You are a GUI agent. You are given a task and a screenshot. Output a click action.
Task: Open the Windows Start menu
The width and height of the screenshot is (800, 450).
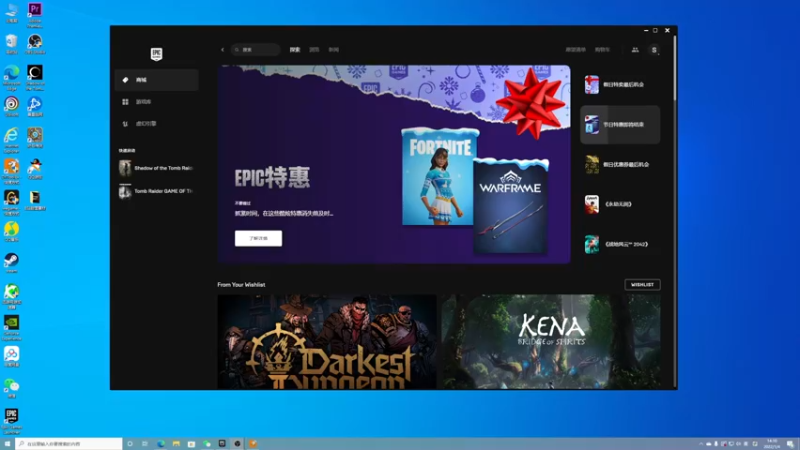[7, 444]
